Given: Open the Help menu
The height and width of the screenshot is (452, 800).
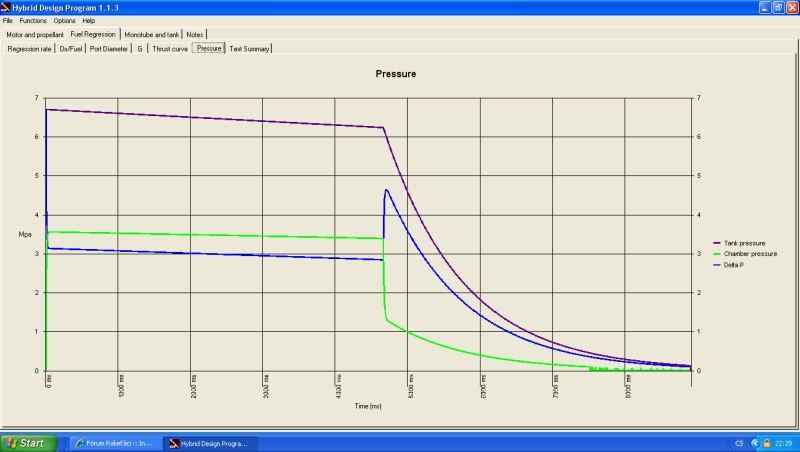Looking at the screenshot, I should point(89,20).
